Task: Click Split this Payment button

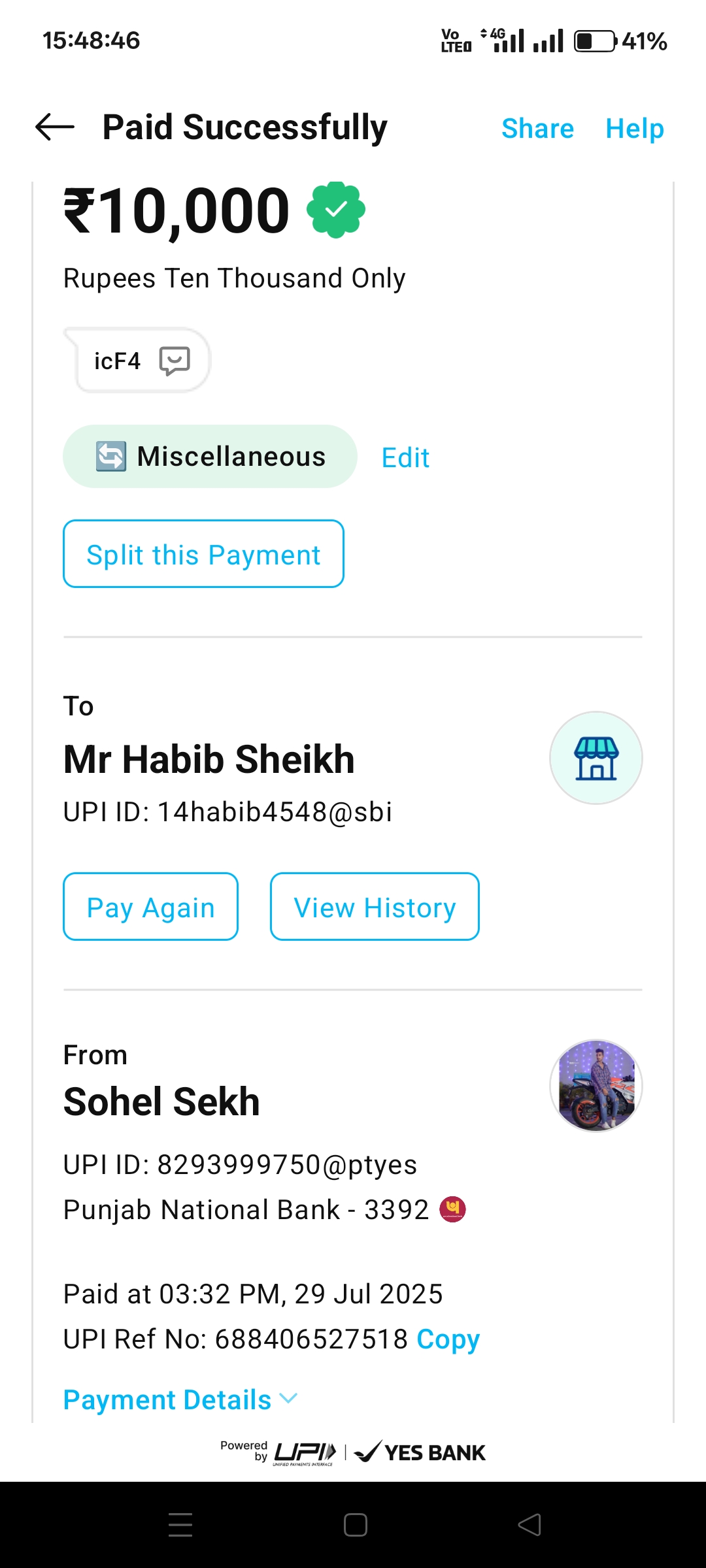Action: coord(203,554)
